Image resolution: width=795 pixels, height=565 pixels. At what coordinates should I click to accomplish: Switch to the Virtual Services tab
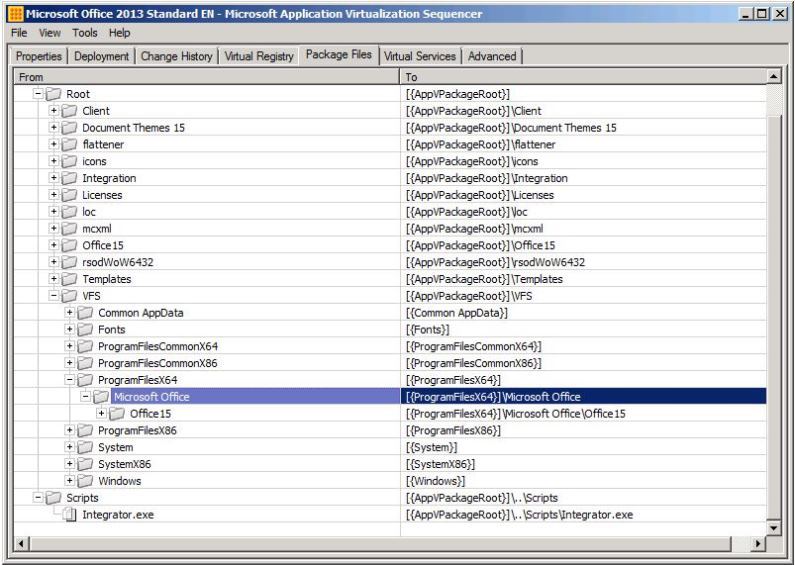(420, 56)
